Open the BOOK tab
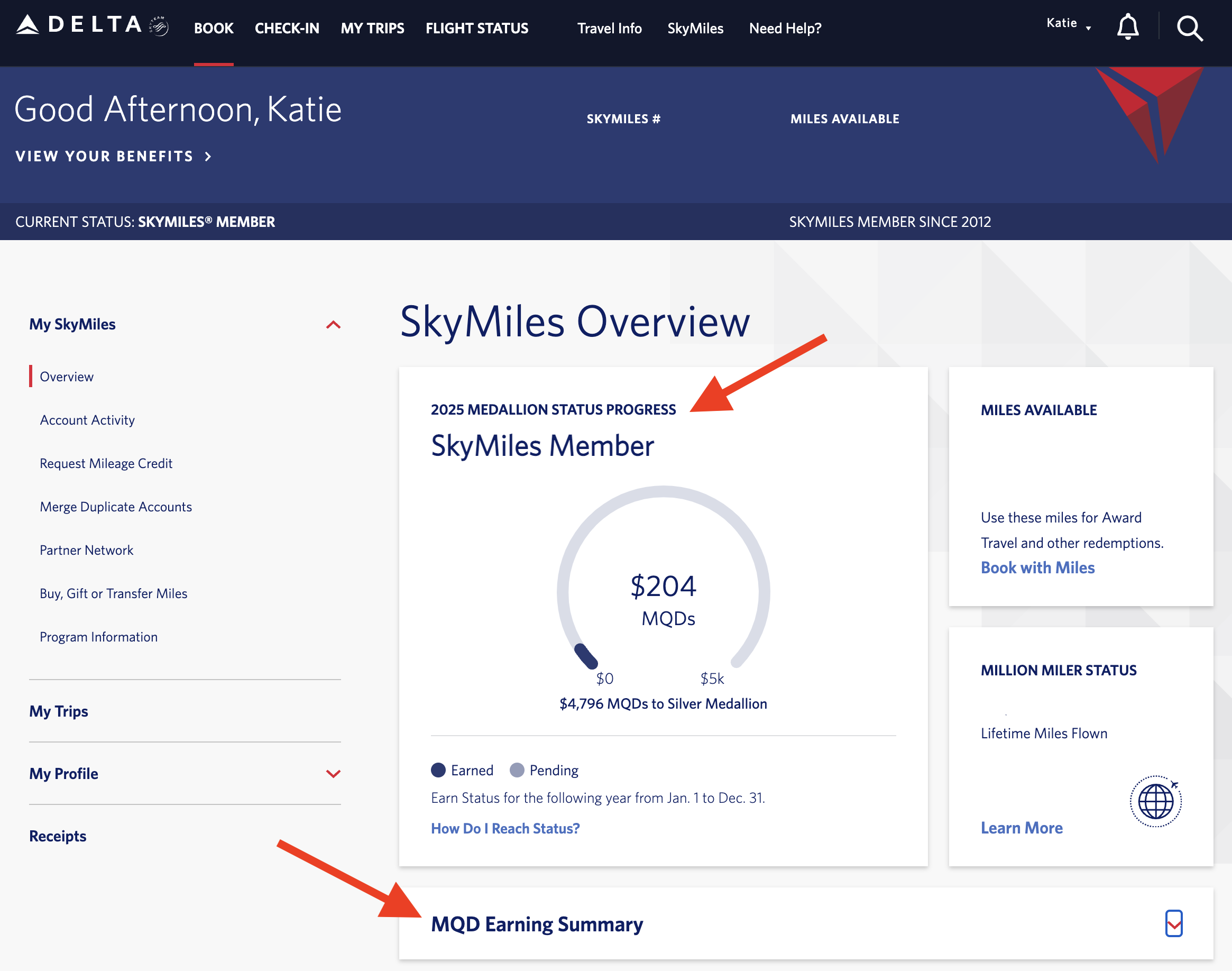Screen dimensions: 1232x971 (214, 29)
